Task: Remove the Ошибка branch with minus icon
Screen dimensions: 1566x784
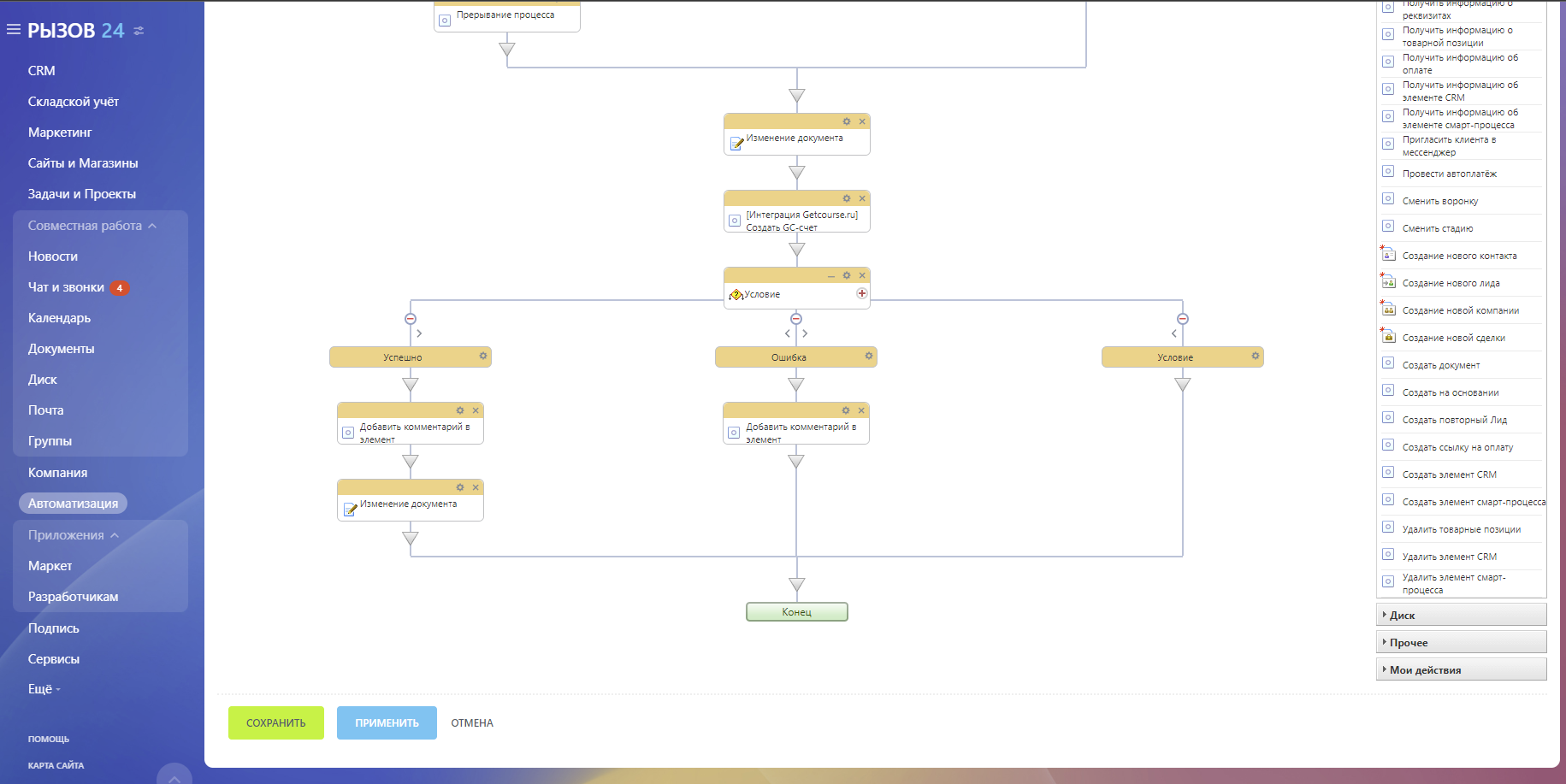Action: [796, 319]
